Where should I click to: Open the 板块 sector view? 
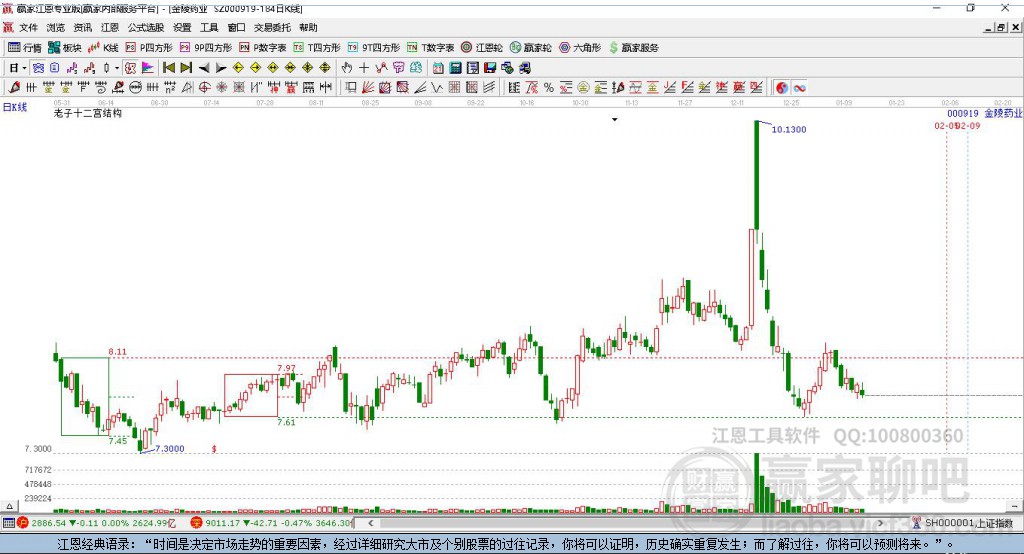click(65, 48)
